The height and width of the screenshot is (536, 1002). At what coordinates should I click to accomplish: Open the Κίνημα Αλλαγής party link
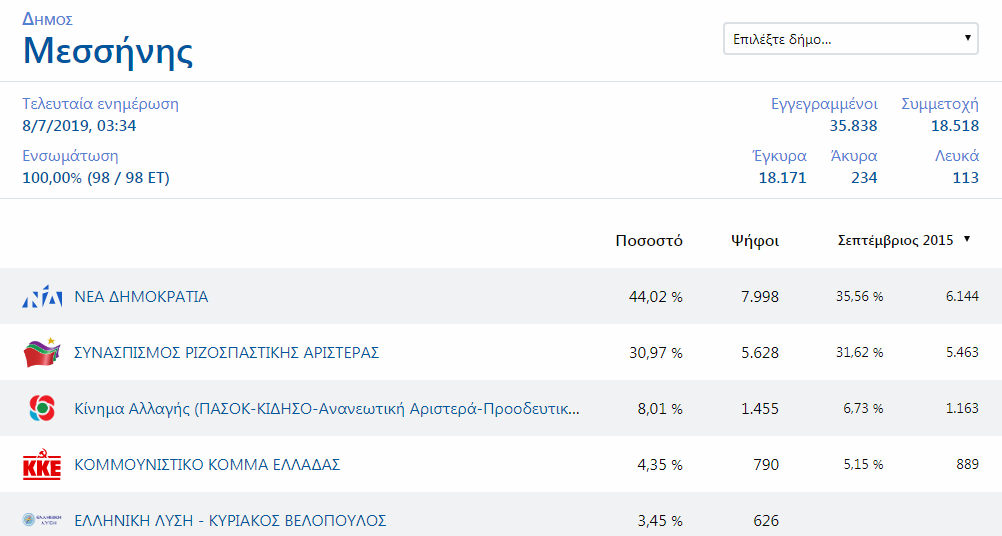click(327, 409)
